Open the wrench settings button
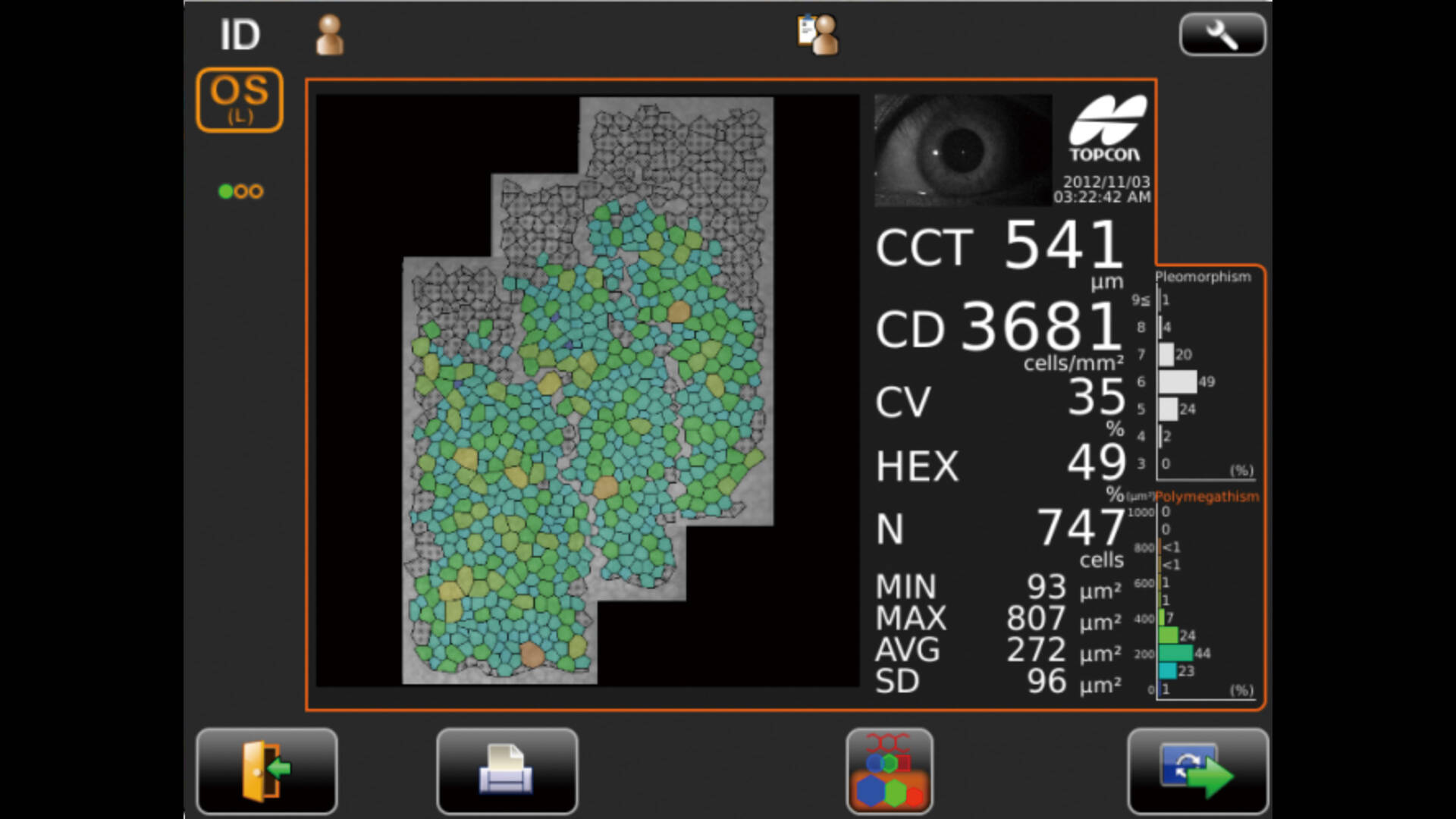This screenshot has width=1456, height=819. [x=1222, y=34]
